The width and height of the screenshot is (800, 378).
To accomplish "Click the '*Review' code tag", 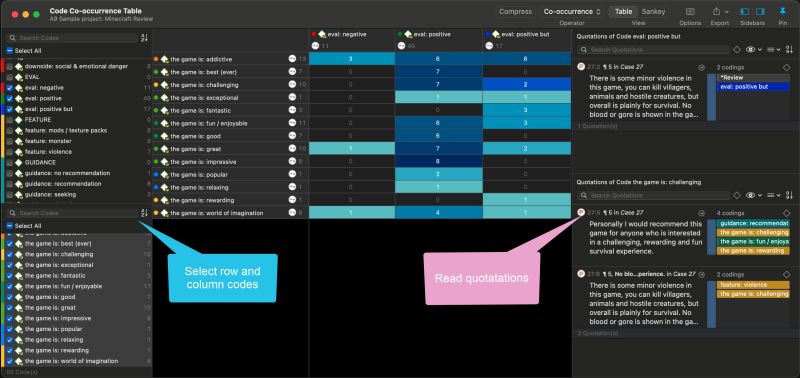I will (x=753, y=78).
